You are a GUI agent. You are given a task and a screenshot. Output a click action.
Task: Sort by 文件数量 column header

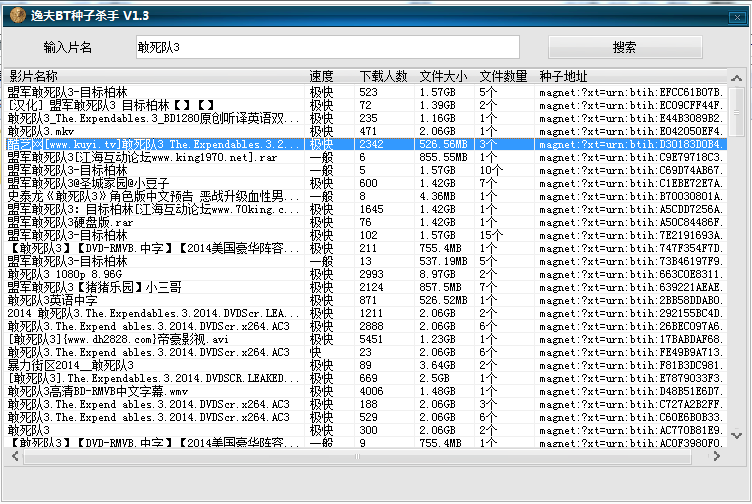coord(503,76)
